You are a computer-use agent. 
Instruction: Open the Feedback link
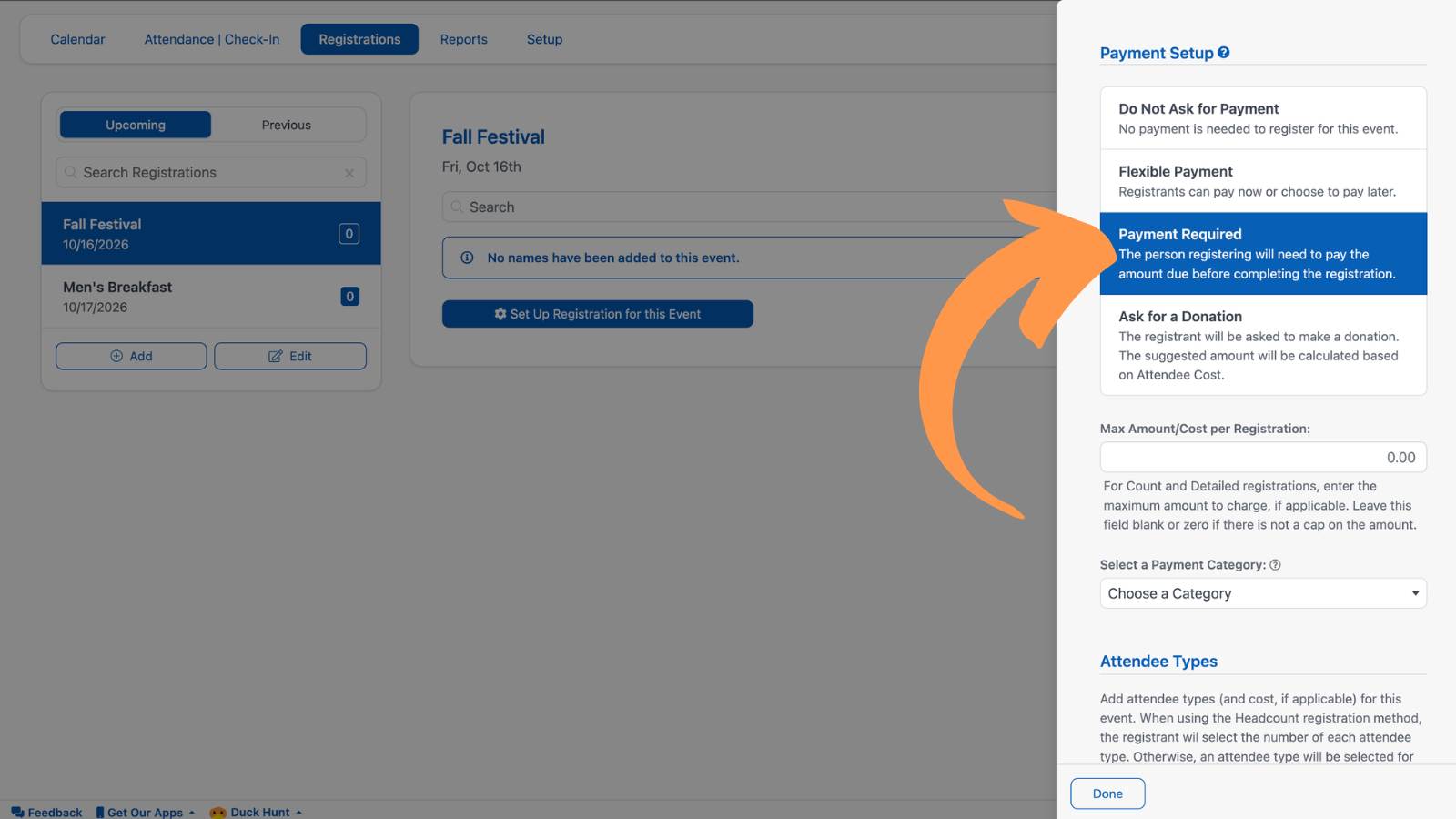click(46, 812)
